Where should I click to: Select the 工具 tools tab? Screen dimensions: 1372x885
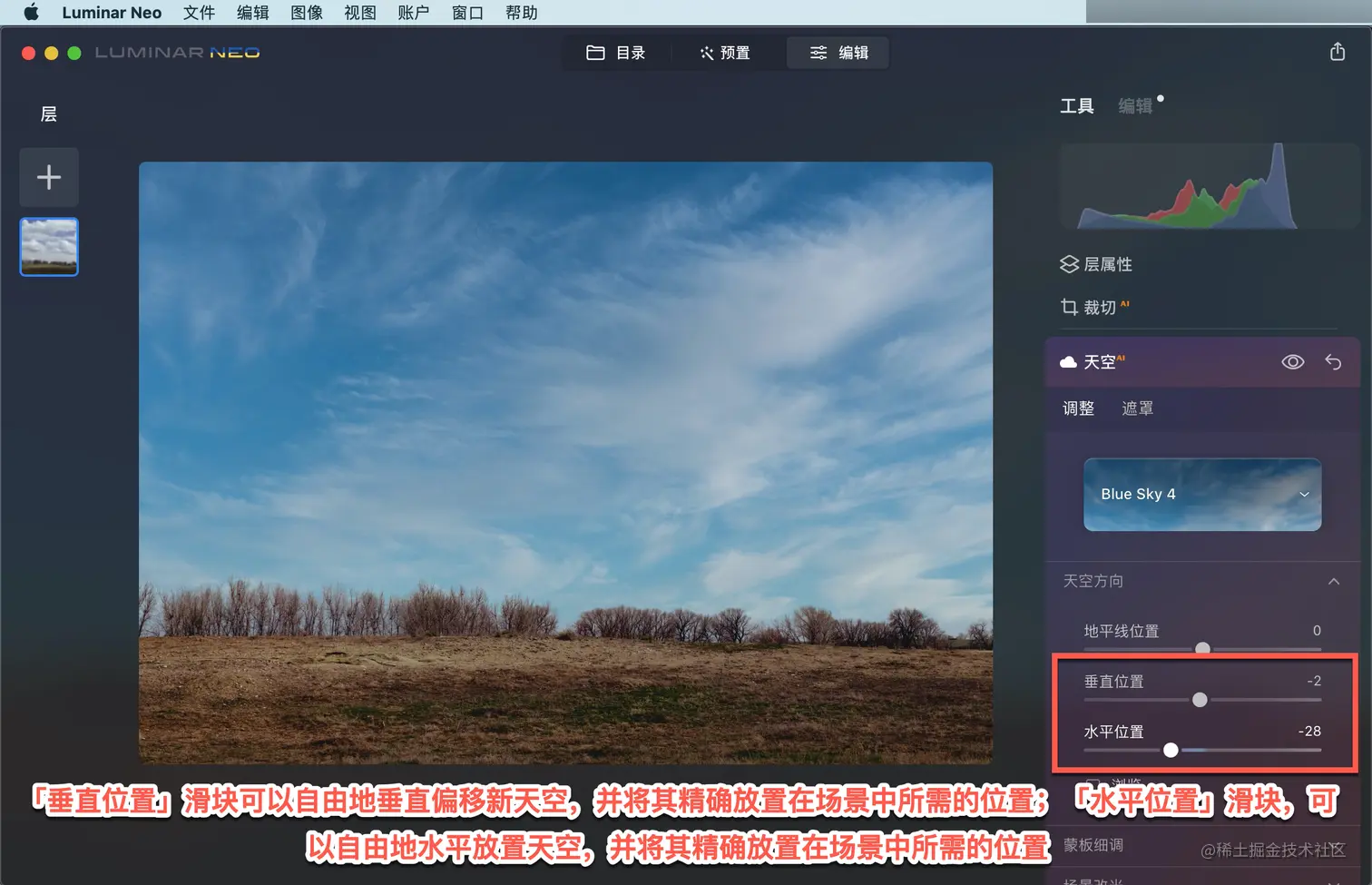point(1077,106)
